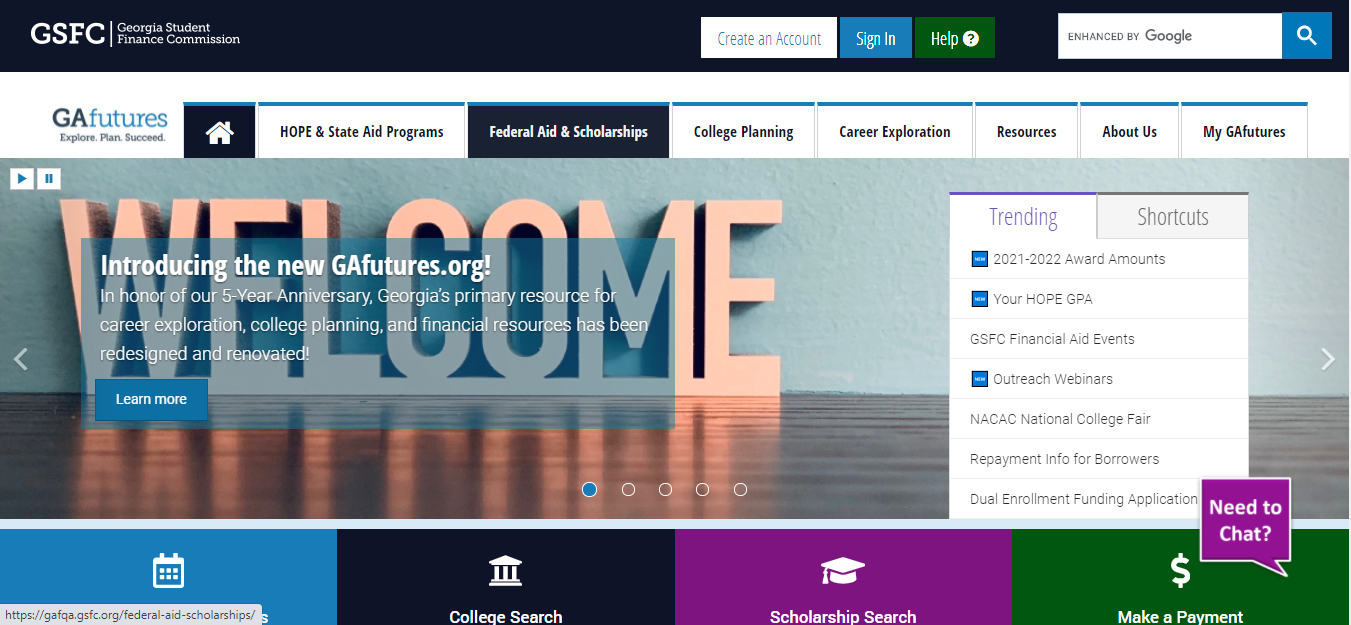Image resolution: width=1351 pixels, height=625 pixels.
Task: Open the Outreach Webinars link
Action: (1053, 379)
